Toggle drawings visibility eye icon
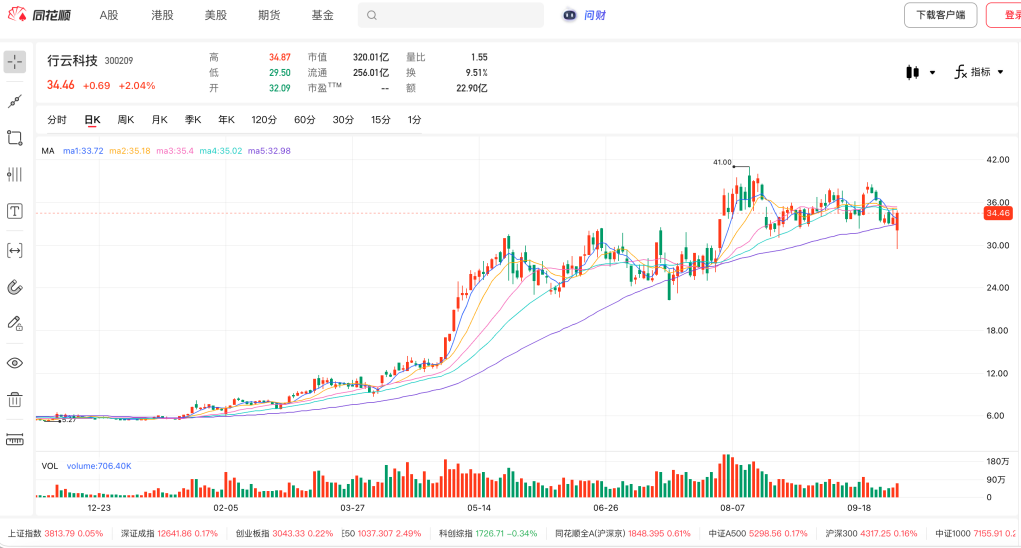The image size is (1021, 548). [x=15, y=363]
